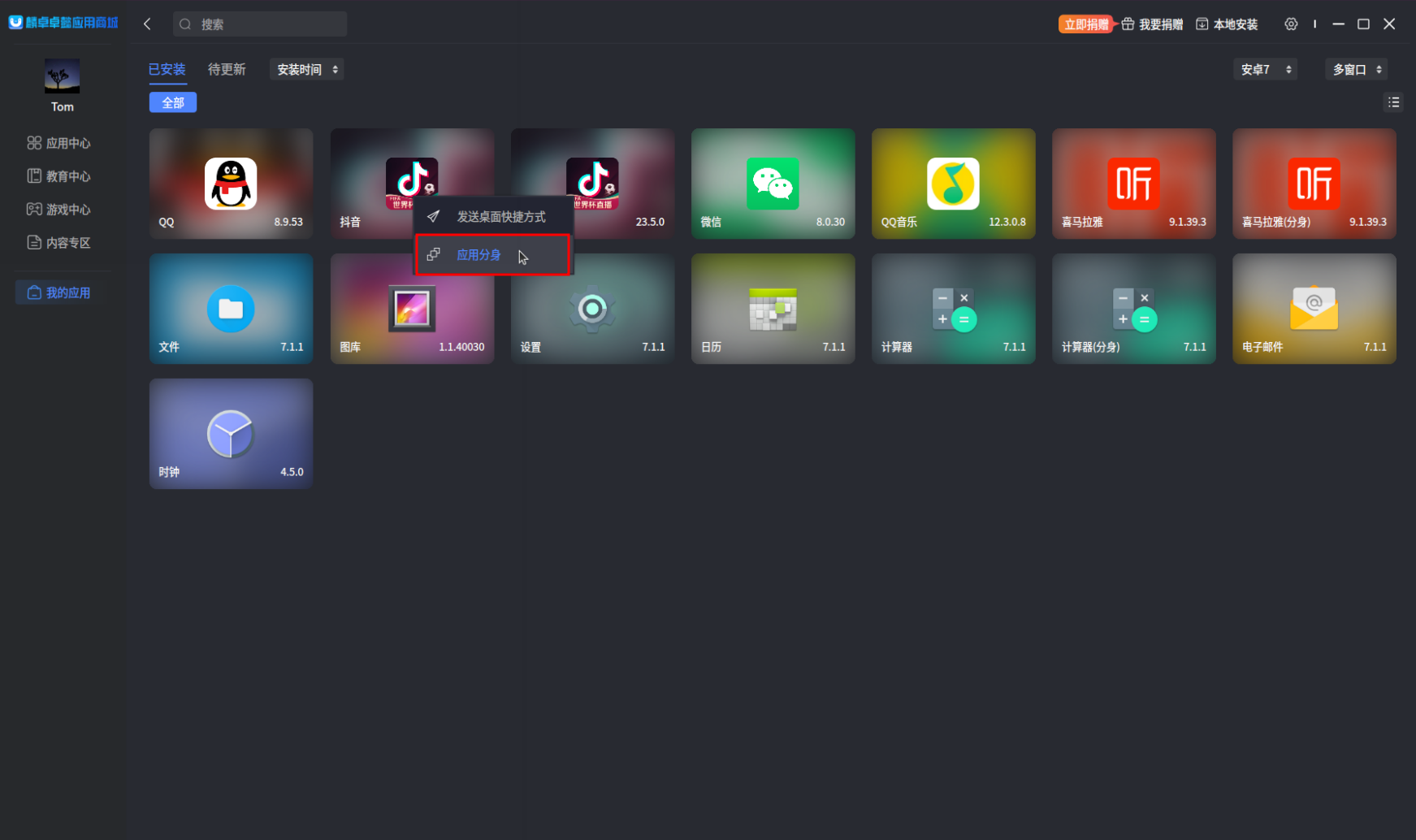Click into the 搜索 search field

point(260,24)
